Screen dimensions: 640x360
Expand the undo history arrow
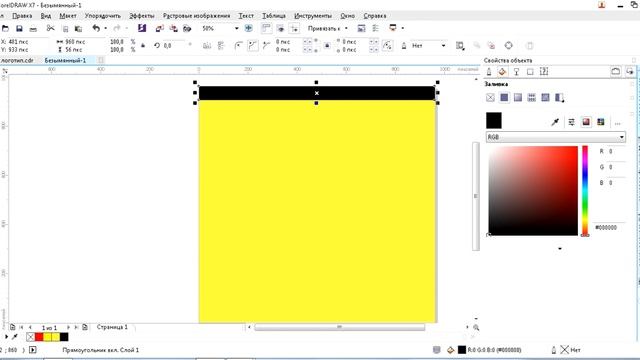click(106, 28)
